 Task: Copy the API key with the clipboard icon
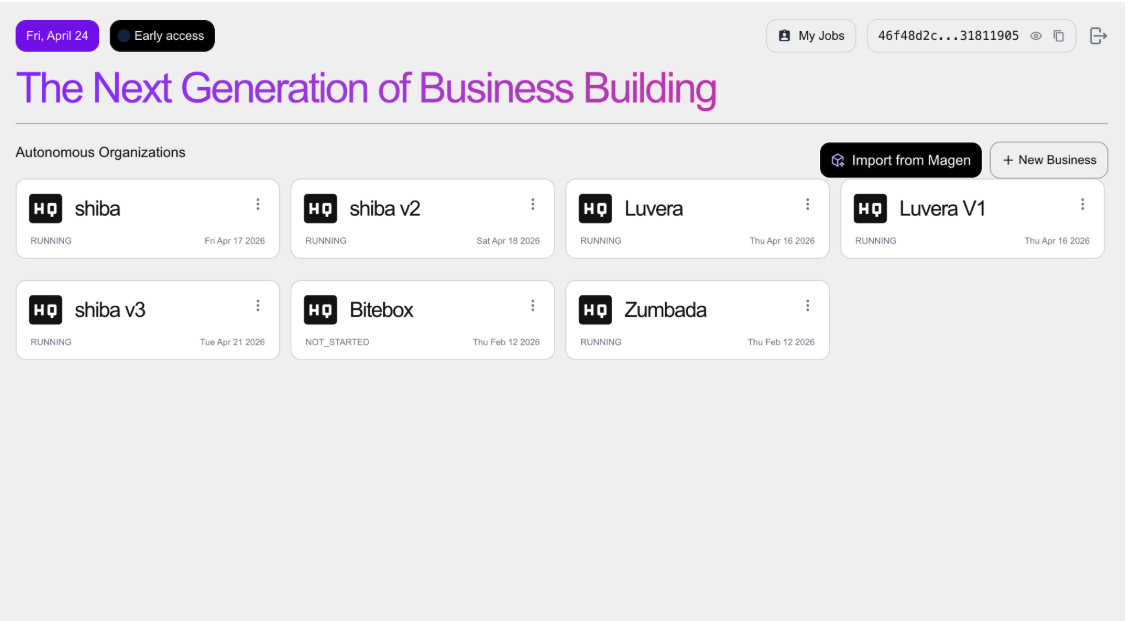pyautogui.click(x=1058, y=36)
